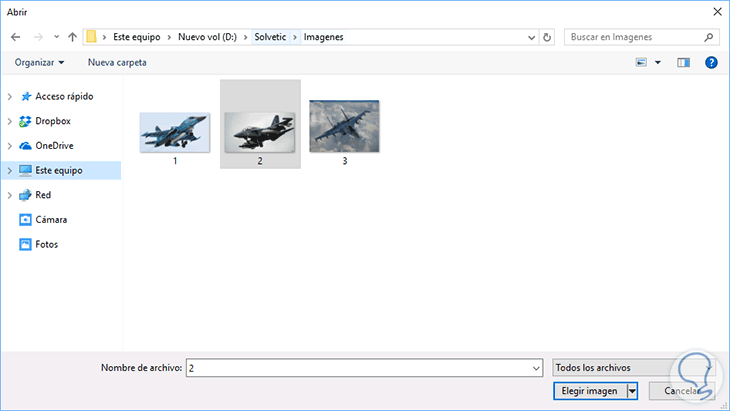
Task: Close the Abrir dialog
Action: (x=717, y=12)
